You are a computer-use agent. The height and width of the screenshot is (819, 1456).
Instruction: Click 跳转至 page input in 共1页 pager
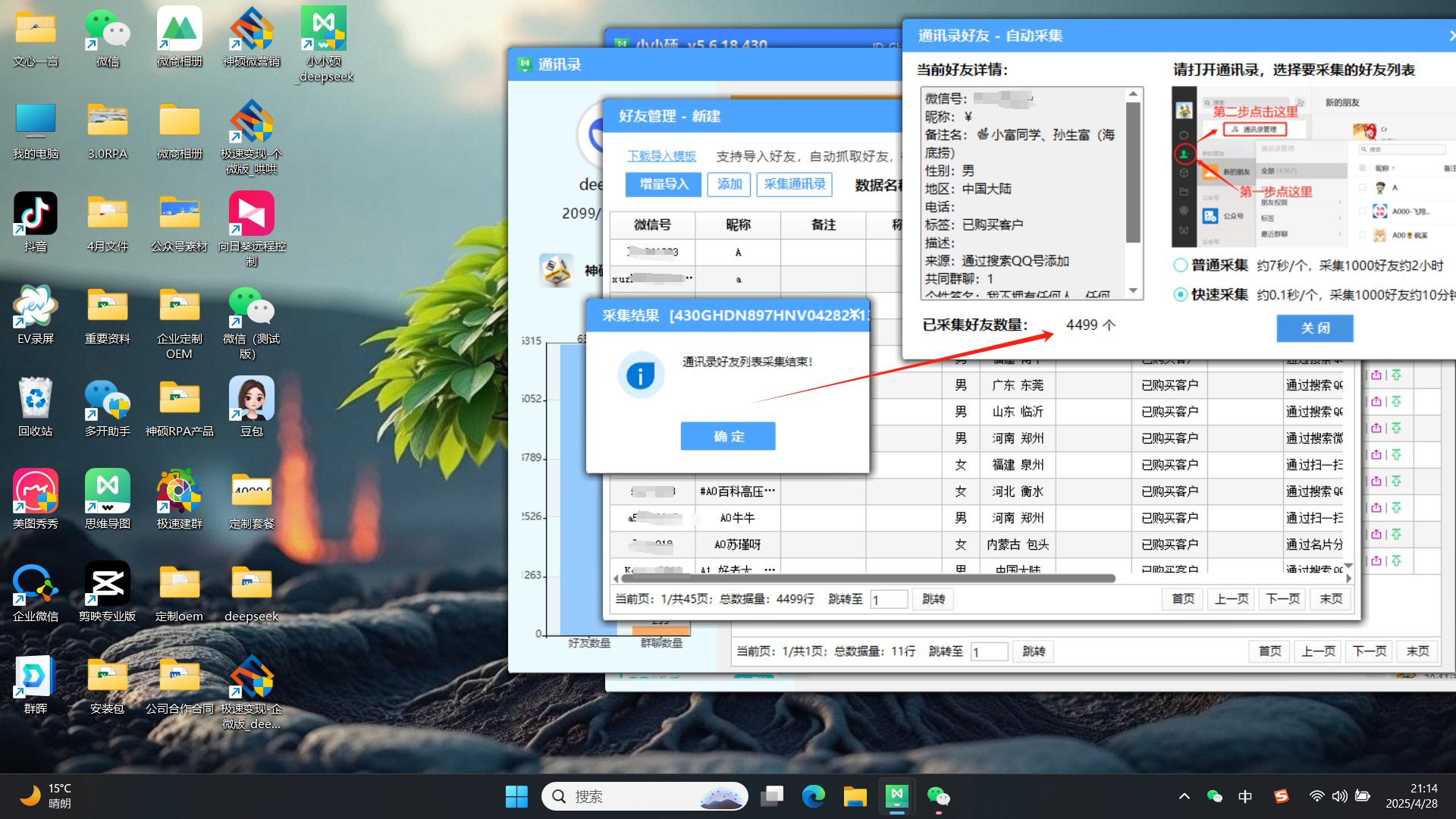990,651
